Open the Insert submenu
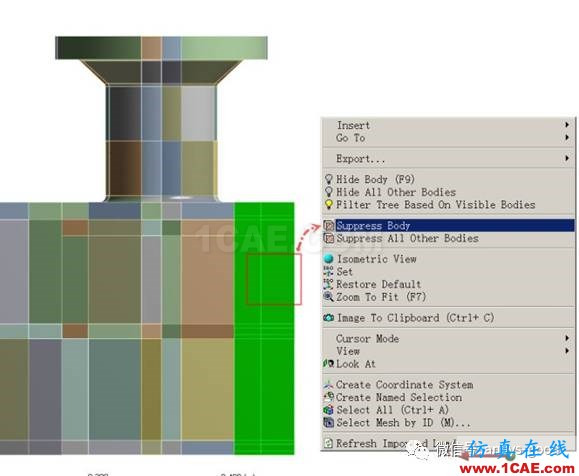 pos(448,125)
